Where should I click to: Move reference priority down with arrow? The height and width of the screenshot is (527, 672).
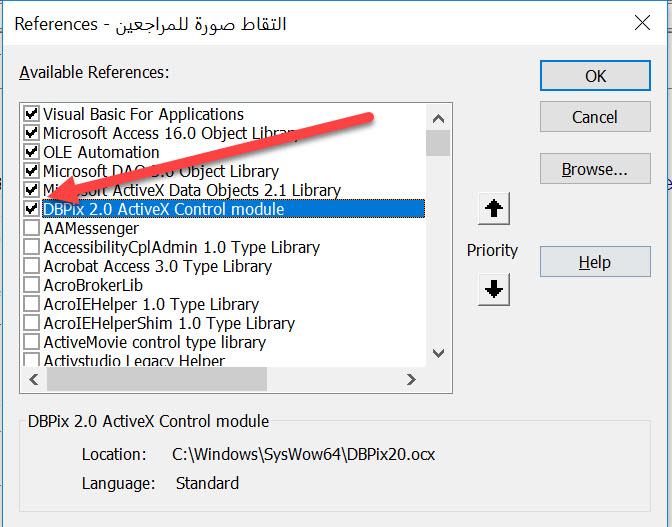click(x=494, y=289)
